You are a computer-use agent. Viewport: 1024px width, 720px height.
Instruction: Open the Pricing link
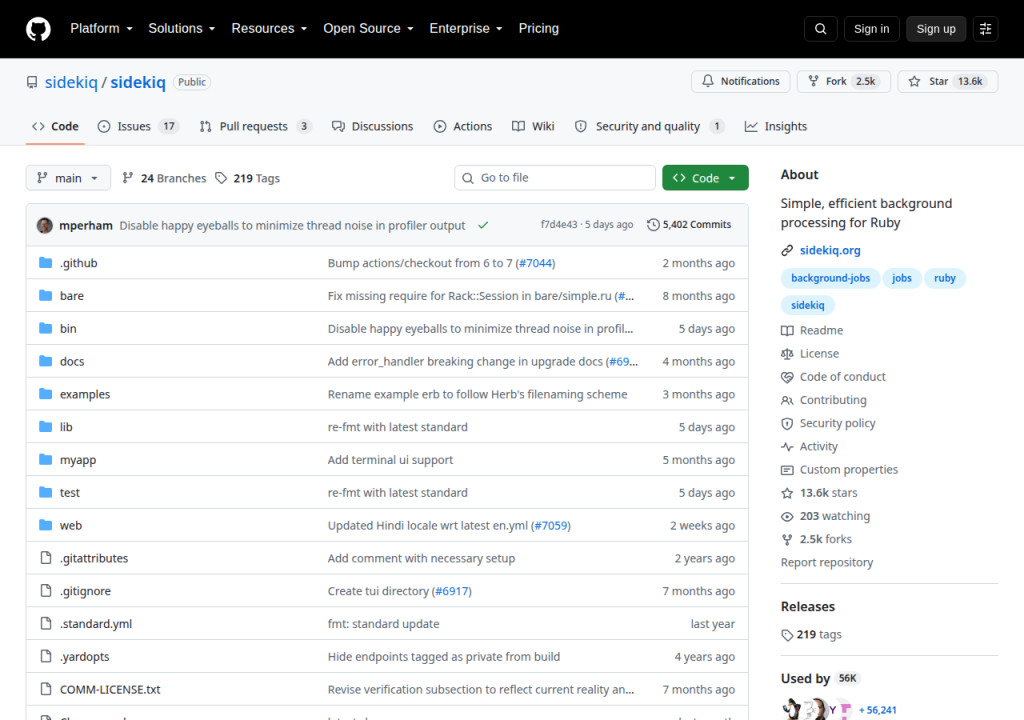(539, 29)
